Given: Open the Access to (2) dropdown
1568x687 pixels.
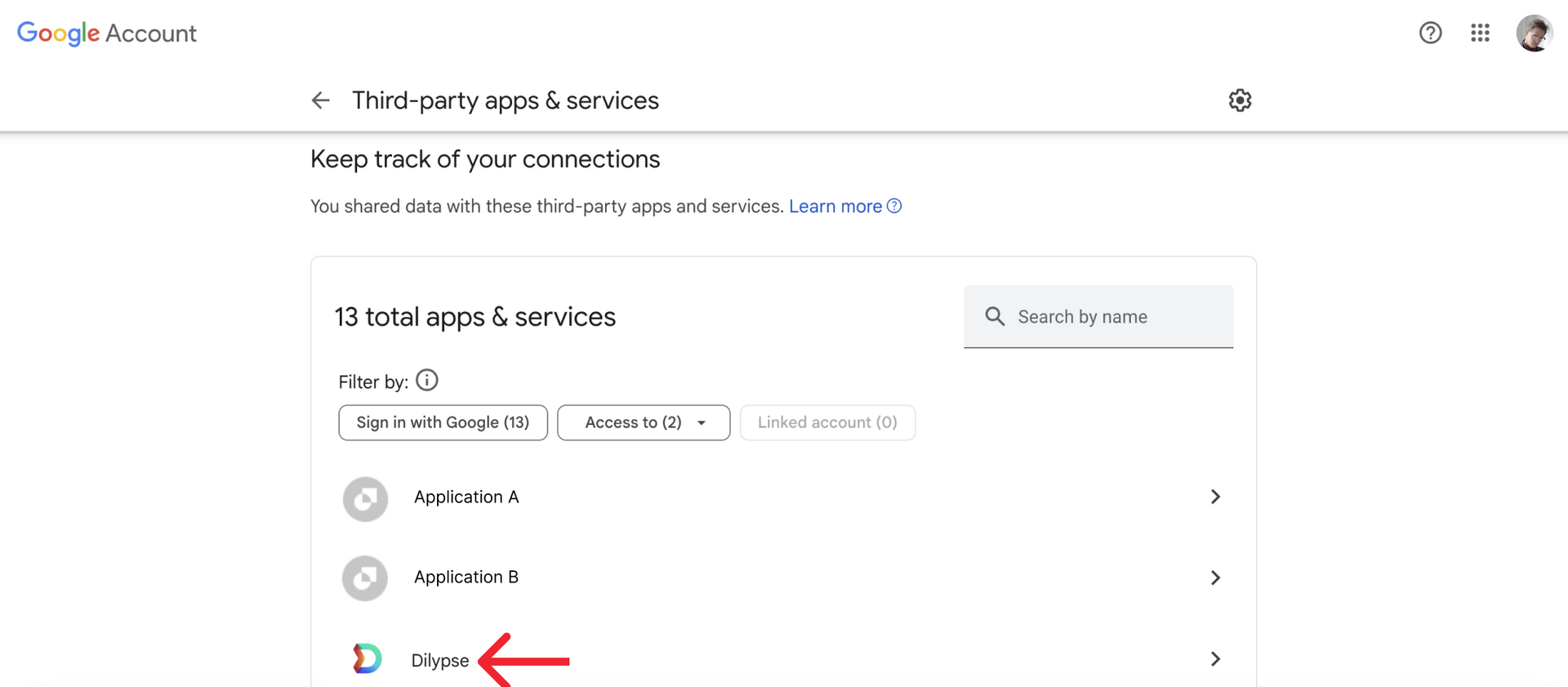Looking at the screenshot, I should (x=644, y=422).
